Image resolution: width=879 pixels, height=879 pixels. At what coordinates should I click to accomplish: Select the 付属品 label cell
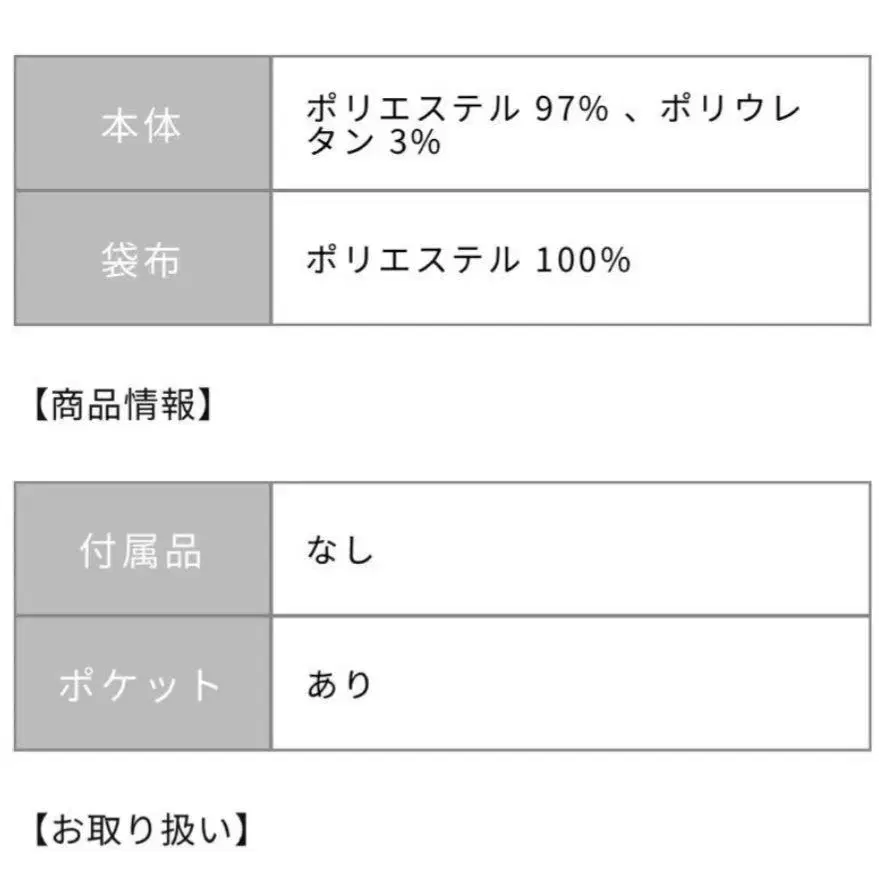pyautogui.click(x=141, y=549)
